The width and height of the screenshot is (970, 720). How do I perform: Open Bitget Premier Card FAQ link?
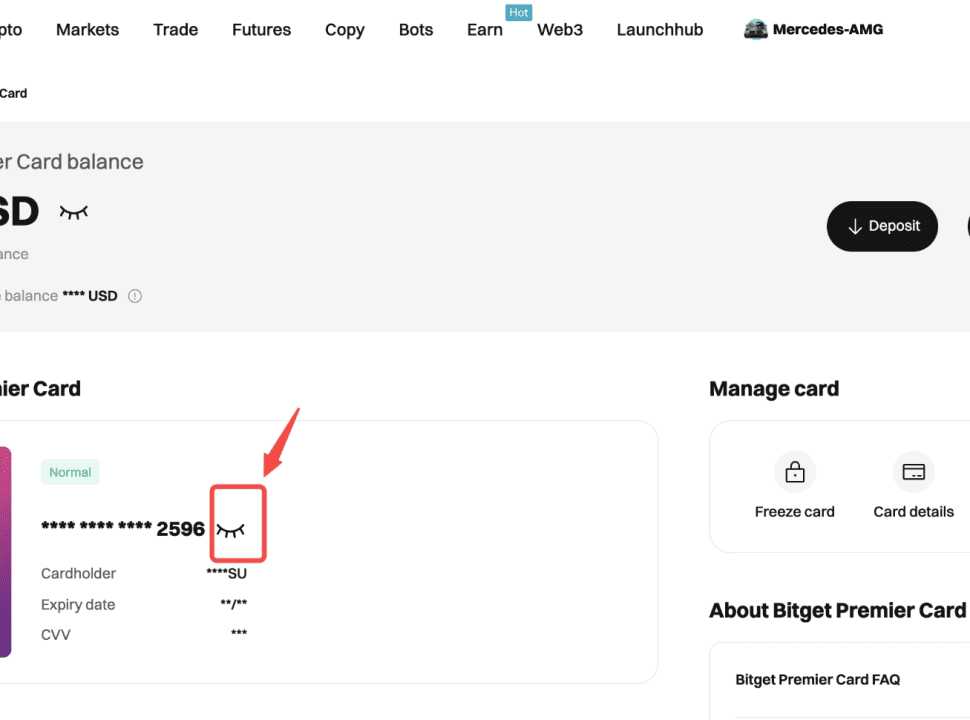click(x=818, y=679)
